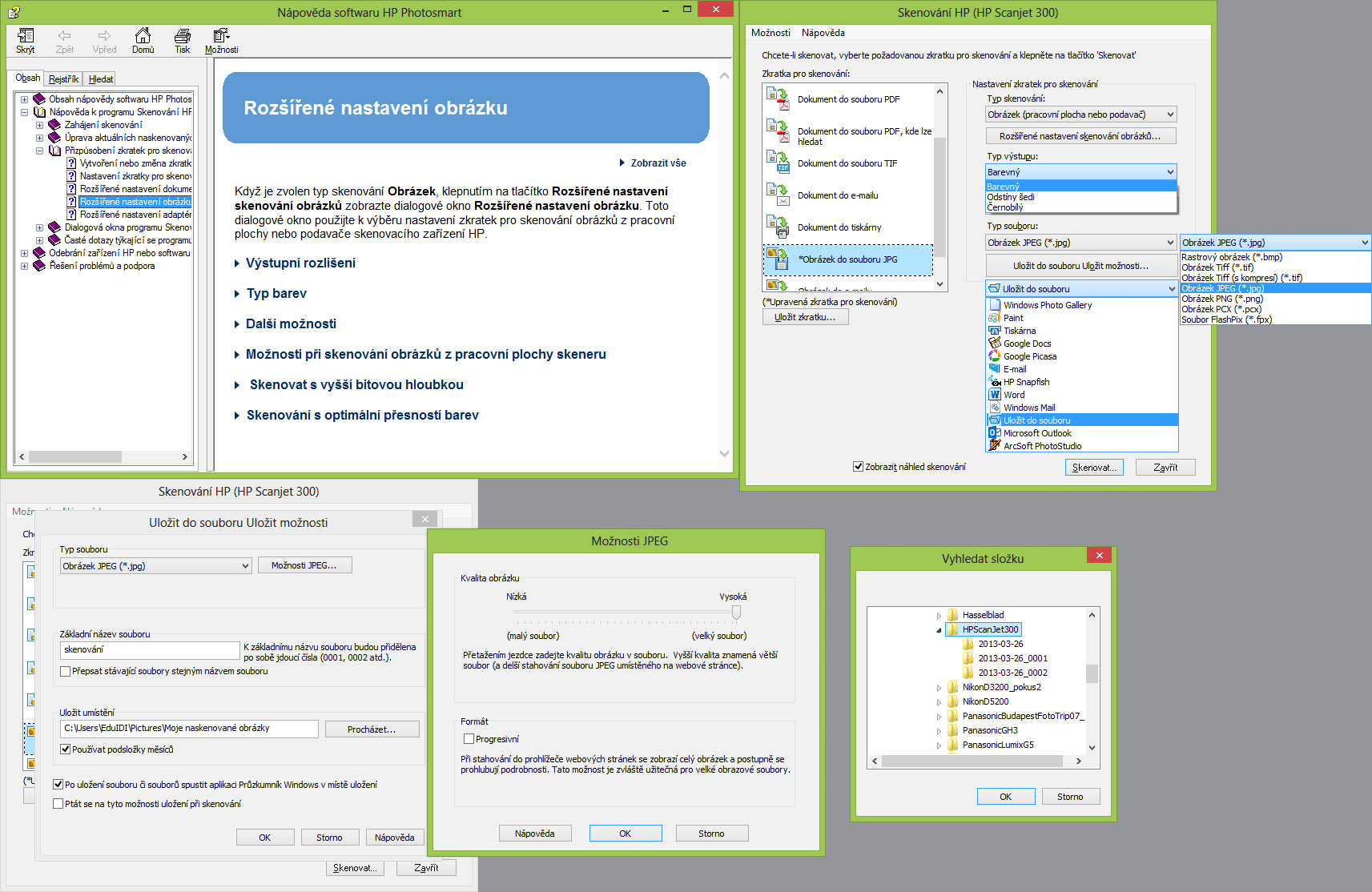Select the Dokument do souboru TIF shortcut icon

[779, 163]
